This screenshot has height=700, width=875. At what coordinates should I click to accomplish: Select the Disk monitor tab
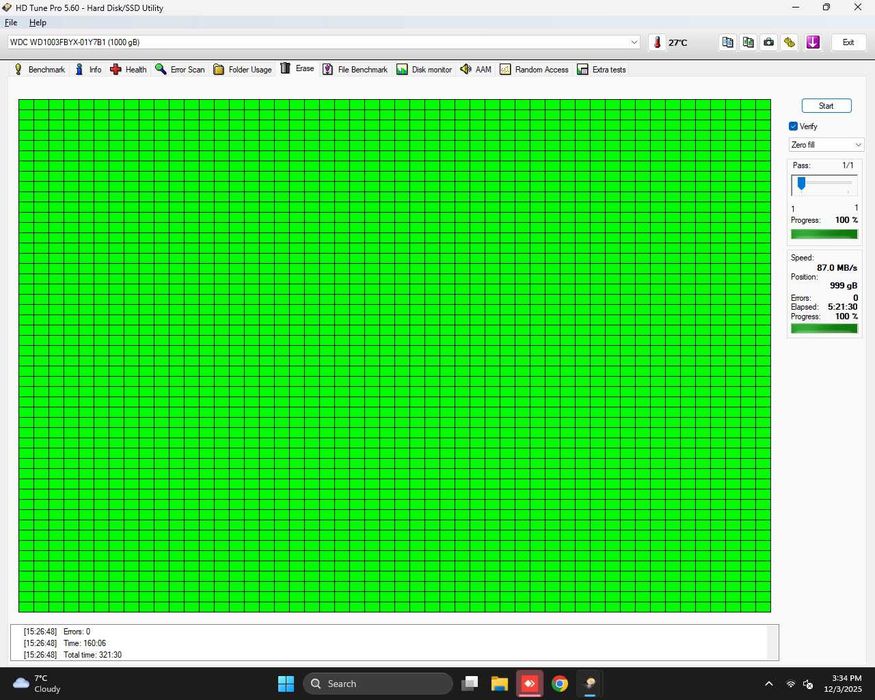point(424,69)
